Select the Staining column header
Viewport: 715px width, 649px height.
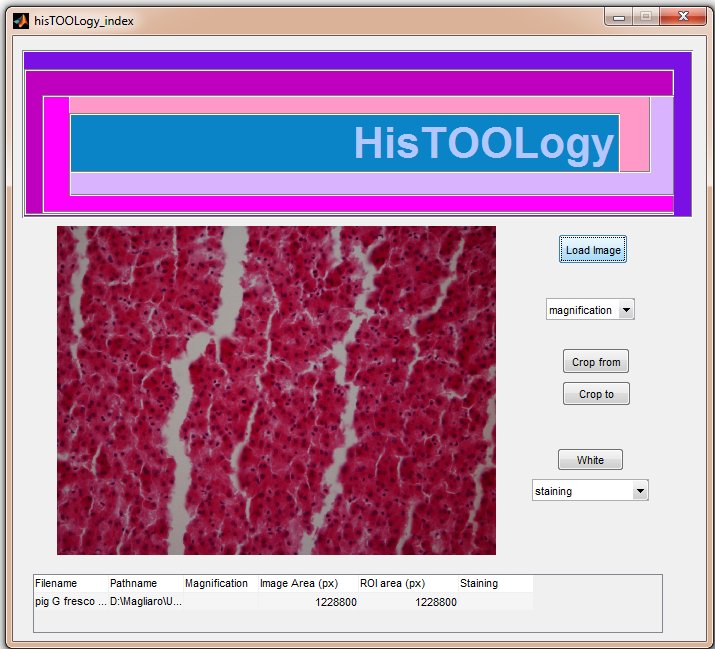pyautogui.click(x=496, y=583)
